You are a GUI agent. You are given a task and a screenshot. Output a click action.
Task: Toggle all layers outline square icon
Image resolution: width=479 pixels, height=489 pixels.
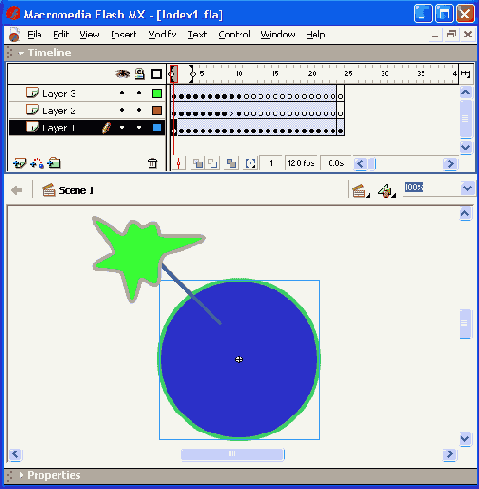pyautogui.click(x=156, y=74)
